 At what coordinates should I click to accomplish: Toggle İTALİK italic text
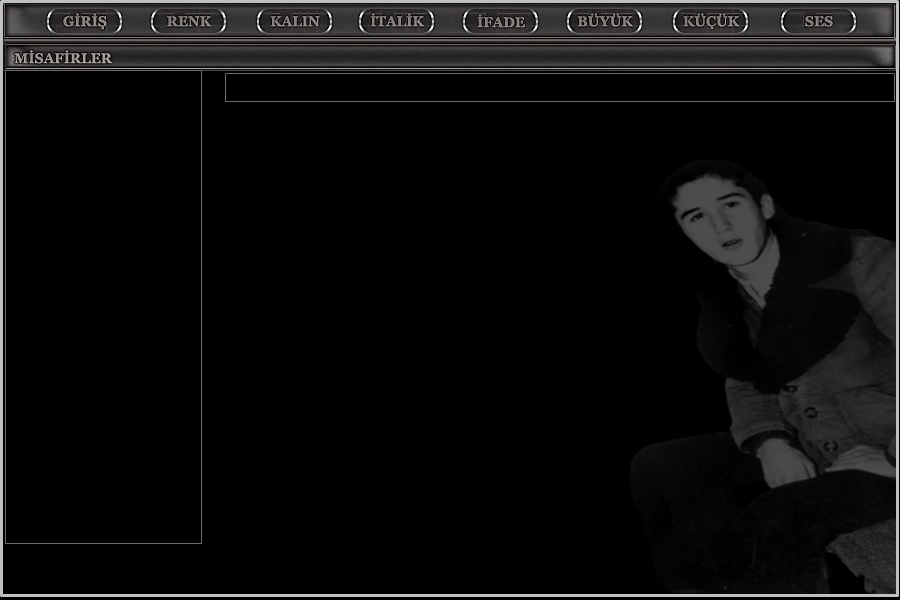click(x=397, y=22)
